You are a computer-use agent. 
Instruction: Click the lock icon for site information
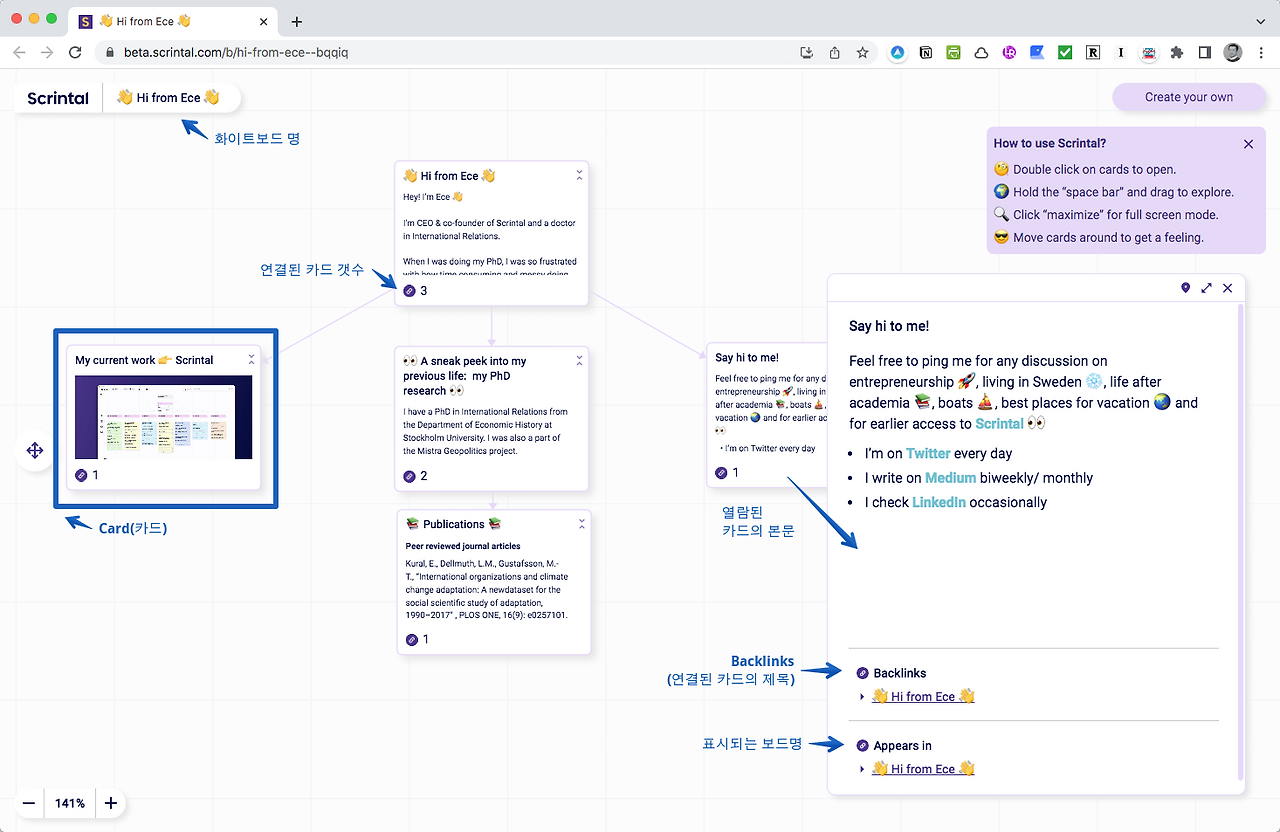coord(110,53)
